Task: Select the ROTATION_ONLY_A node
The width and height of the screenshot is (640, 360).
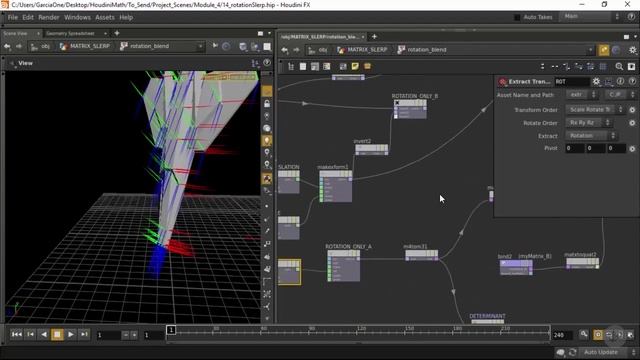Action: click(x=344, y=265)
